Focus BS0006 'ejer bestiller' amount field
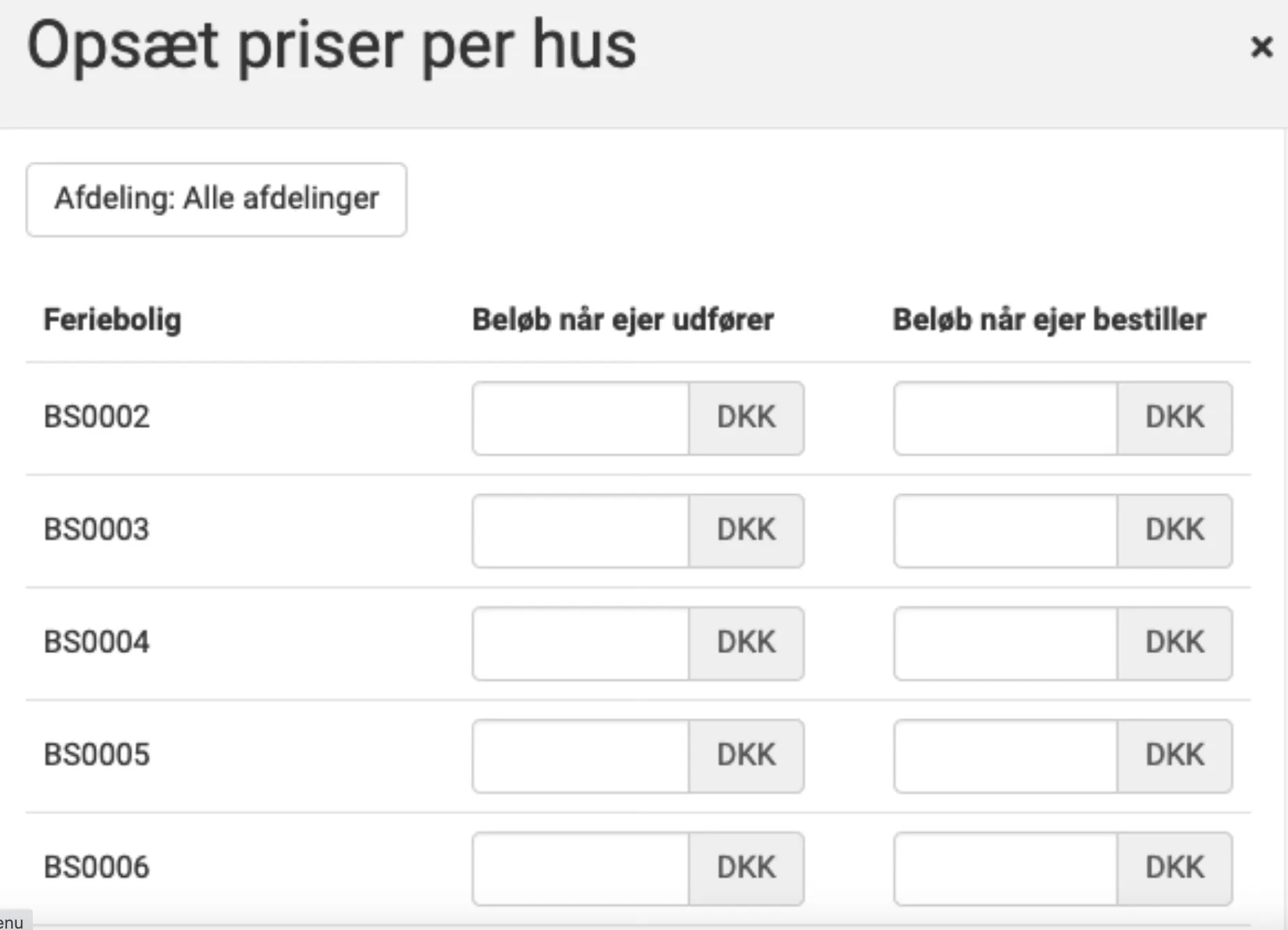Image resolution: width=1288 pixels, height=930 pixels. pyautogui.click(x=1005, y=869)
